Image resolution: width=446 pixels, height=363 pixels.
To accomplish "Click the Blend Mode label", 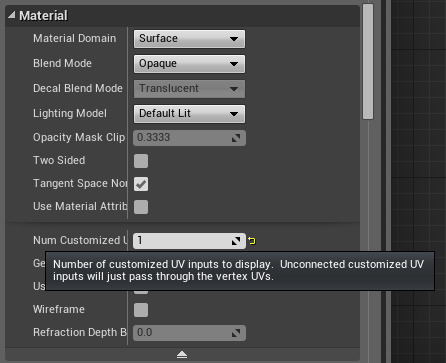I will point(62,63).
